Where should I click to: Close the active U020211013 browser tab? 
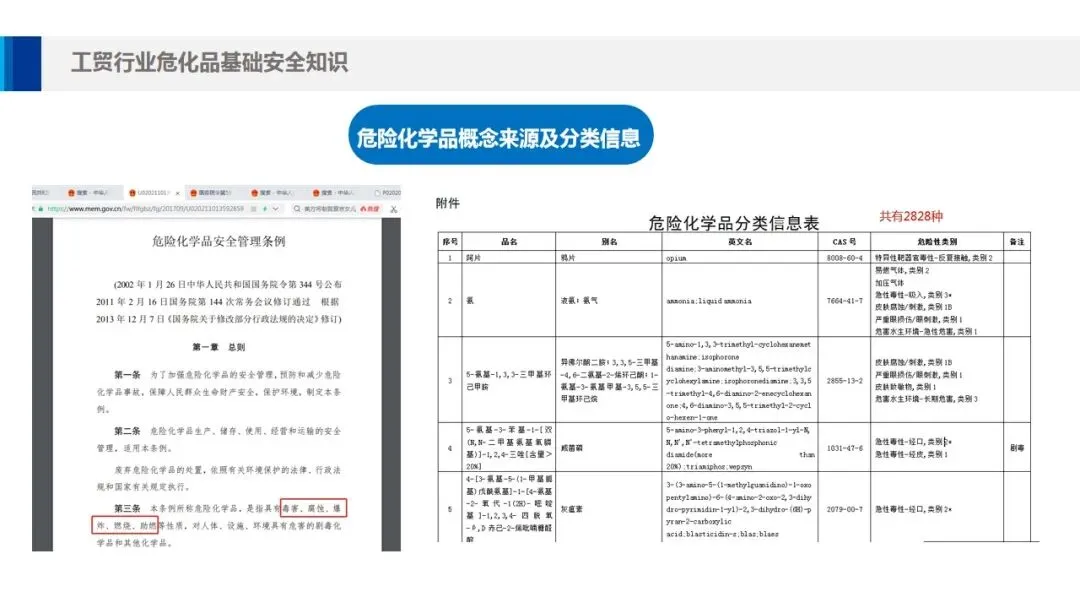[177, 193]
